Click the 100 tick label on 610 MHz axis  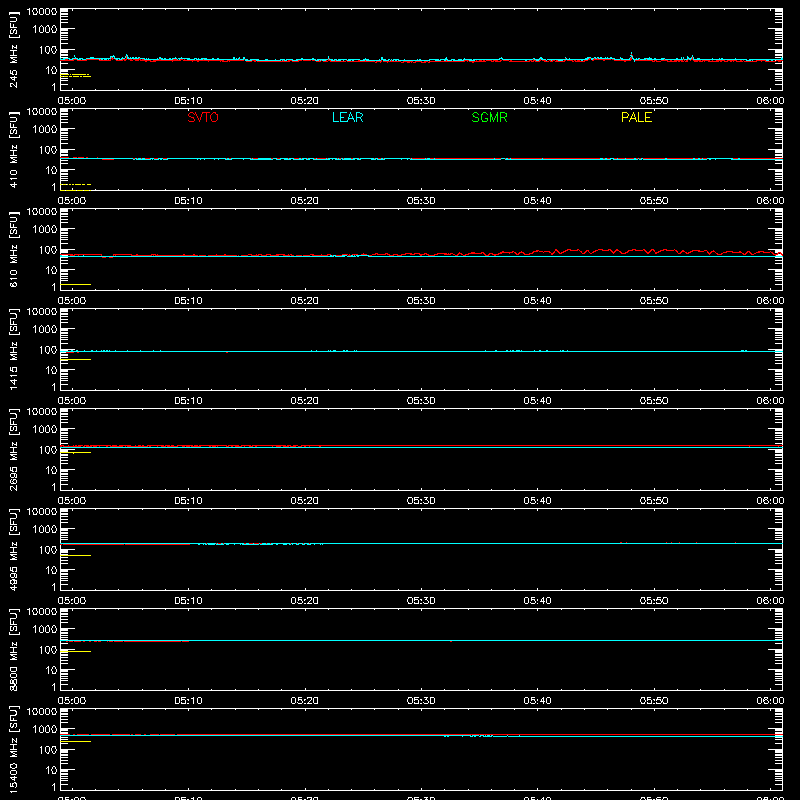tap(48, 250)
